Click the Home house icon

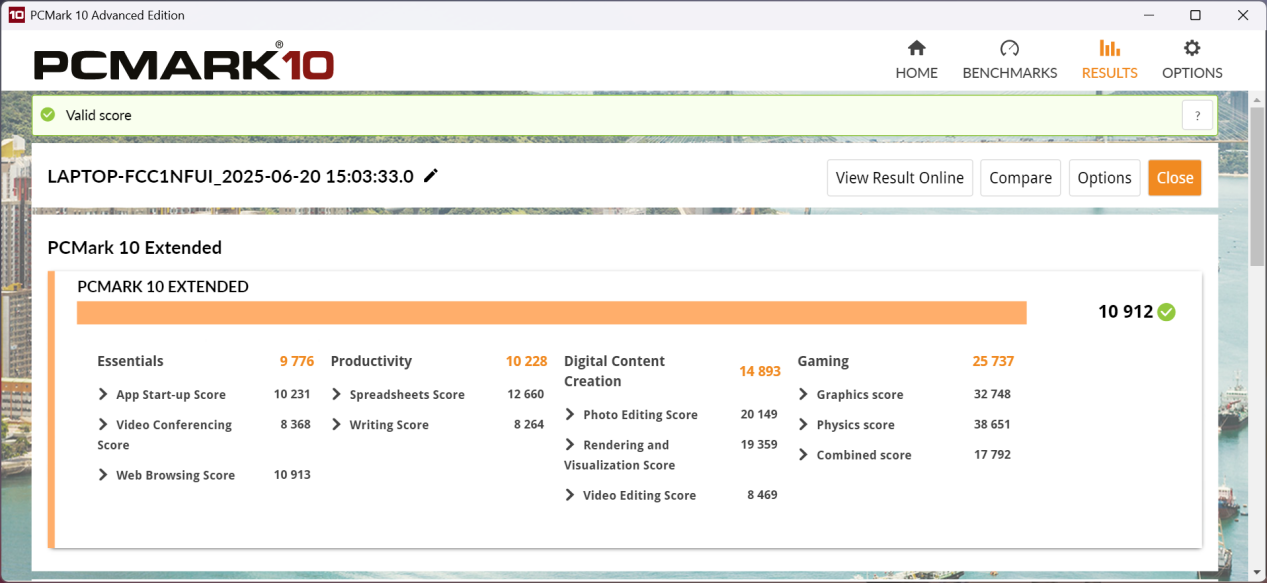(916, 49)
